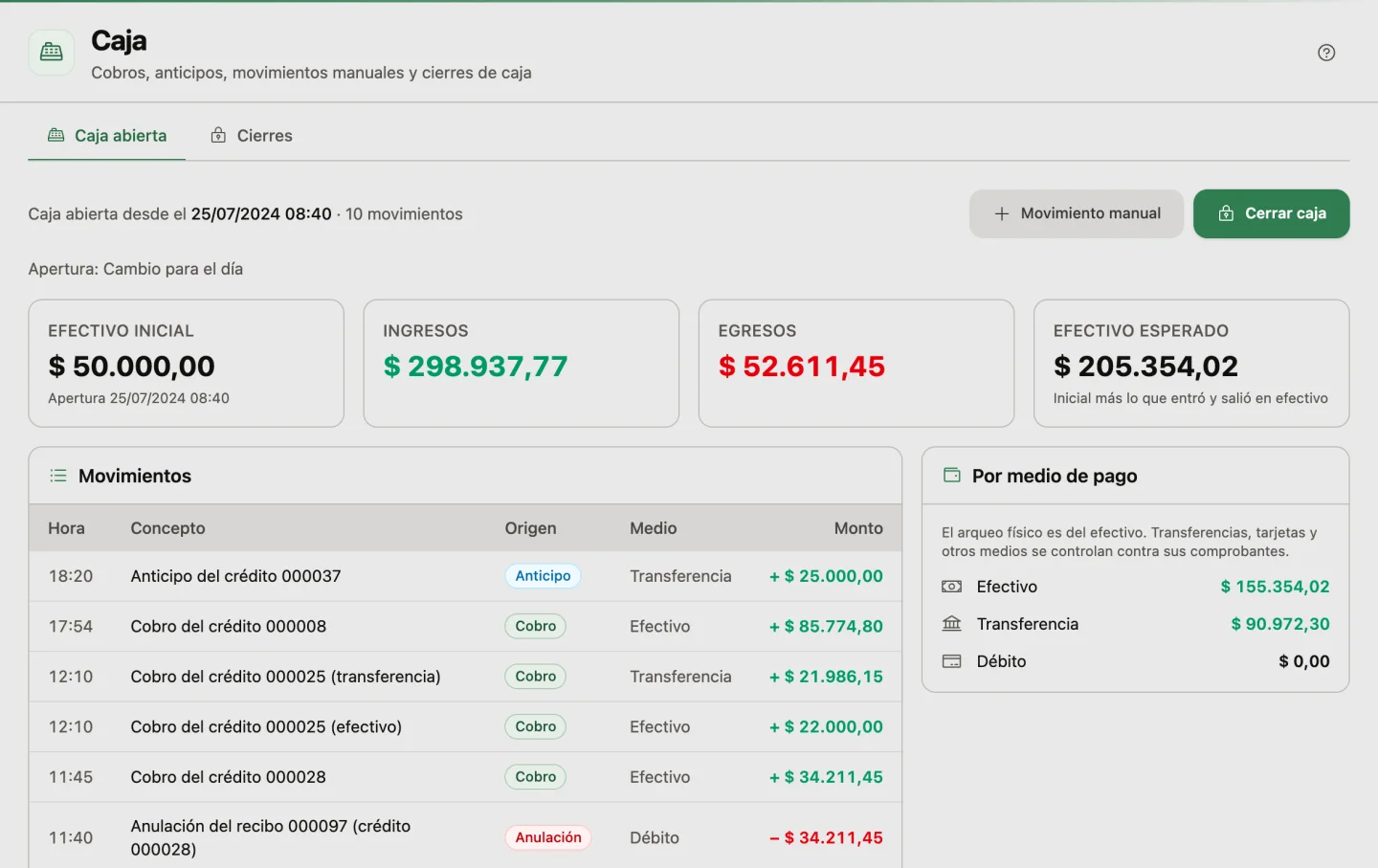Click the EFECTIVO INICIAL value $ 50.000,00
The image size is (1378, 868).
coord(132,366)
